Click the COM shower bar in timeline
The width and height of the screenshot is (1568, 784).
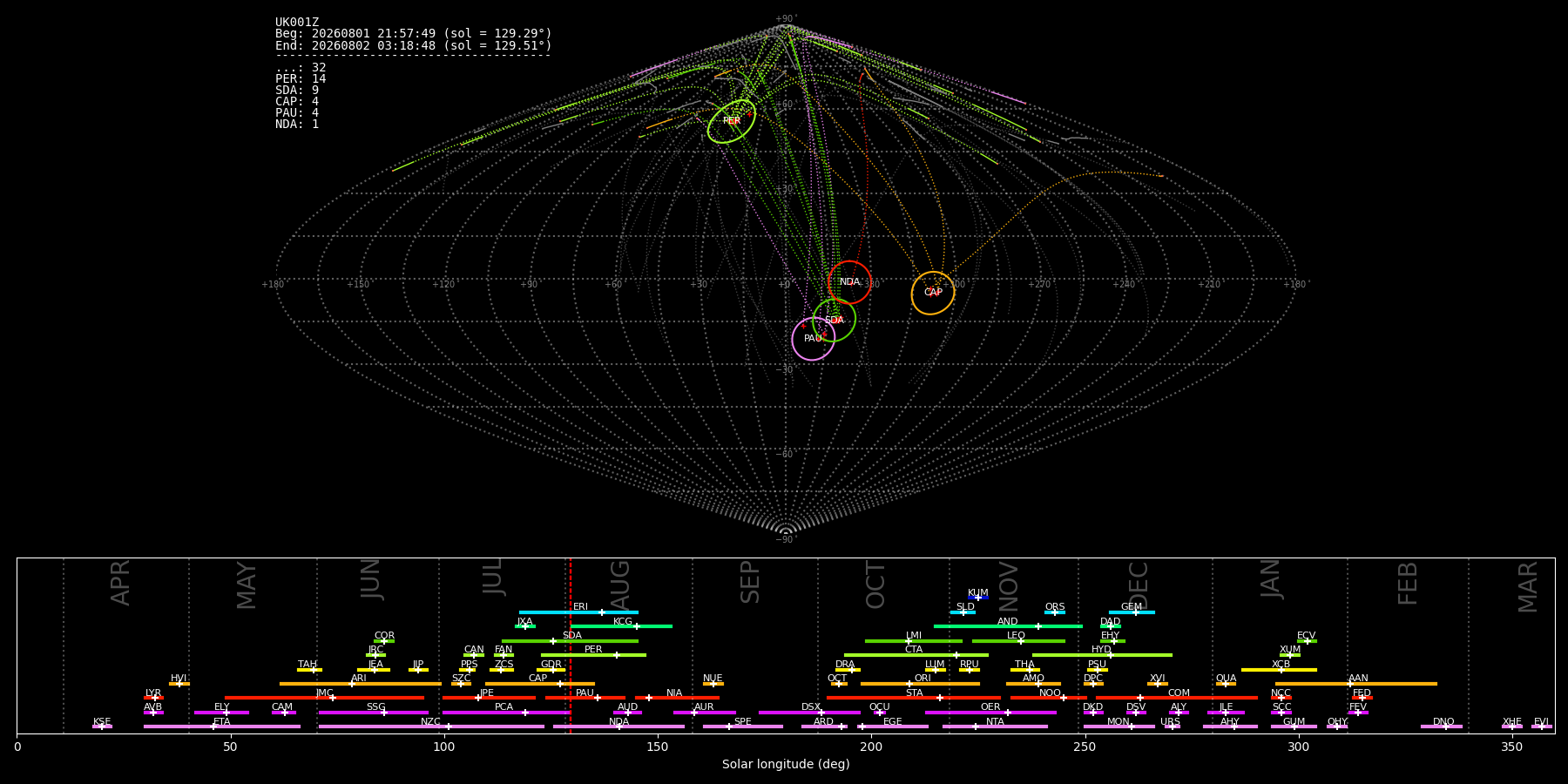click(x=1179, y=698)
